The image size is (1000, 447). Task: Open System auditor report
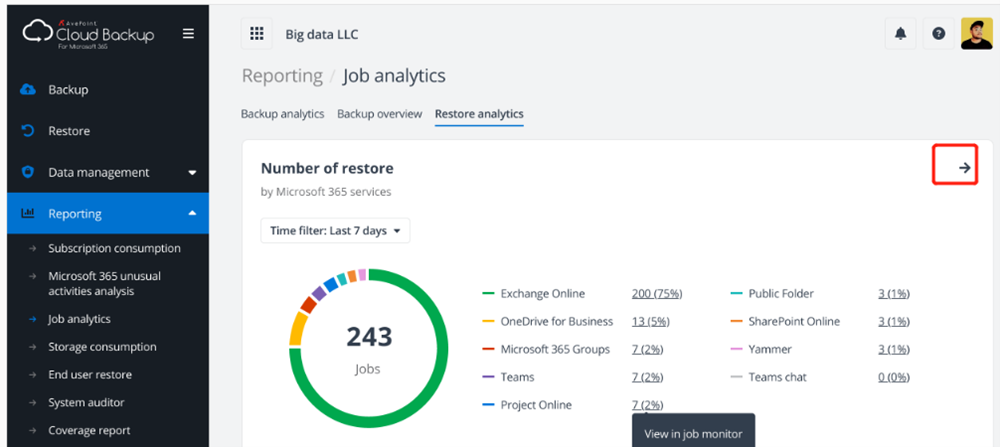(86, 402)
